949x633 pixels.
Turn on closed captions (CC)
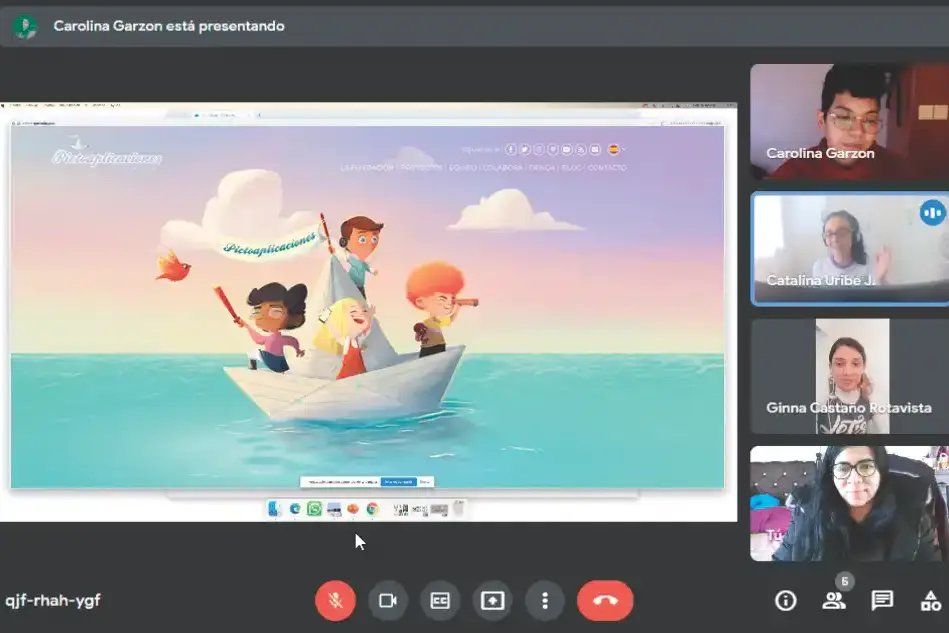point(440,600)
